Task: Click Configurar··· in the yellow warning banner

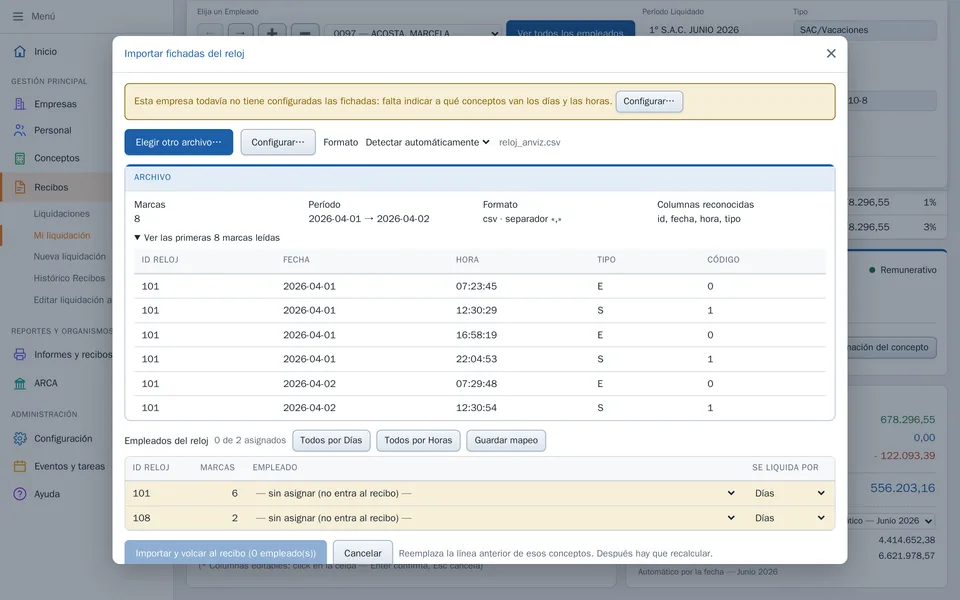Action: [649, 102]
